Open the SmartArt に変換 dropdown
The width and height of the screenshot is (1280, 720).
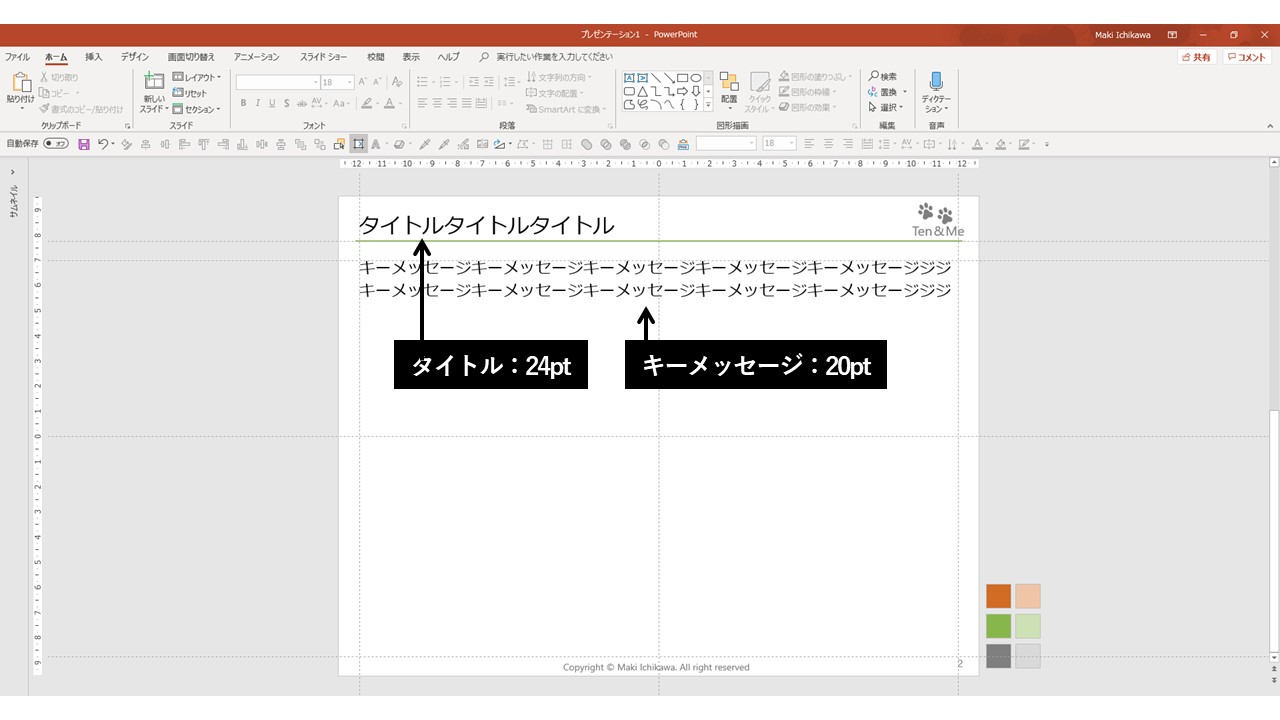(565, 109)
